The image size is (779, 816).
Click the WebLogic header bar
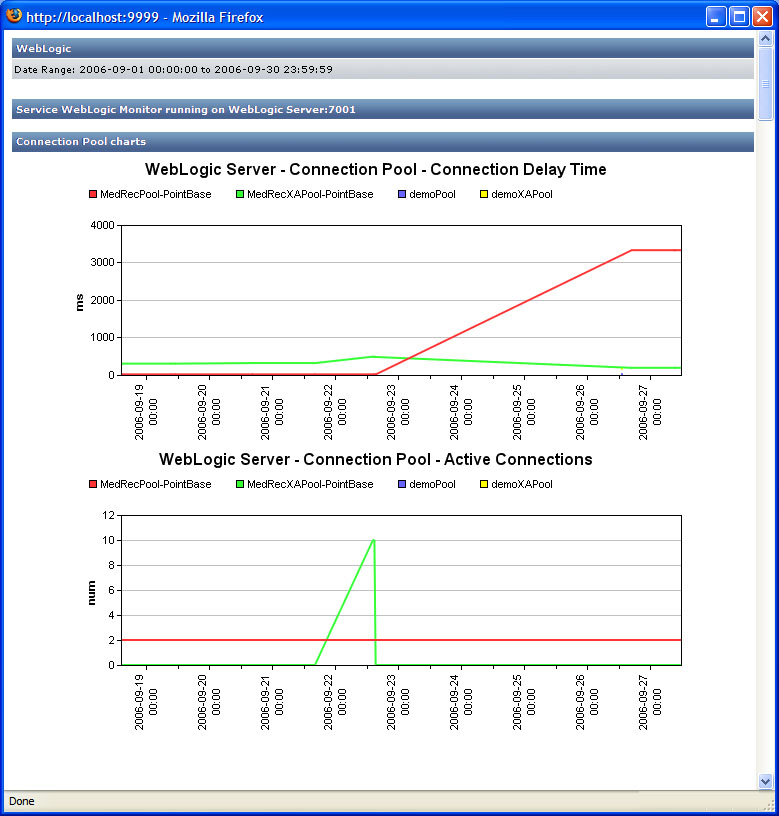click(382, 48)
